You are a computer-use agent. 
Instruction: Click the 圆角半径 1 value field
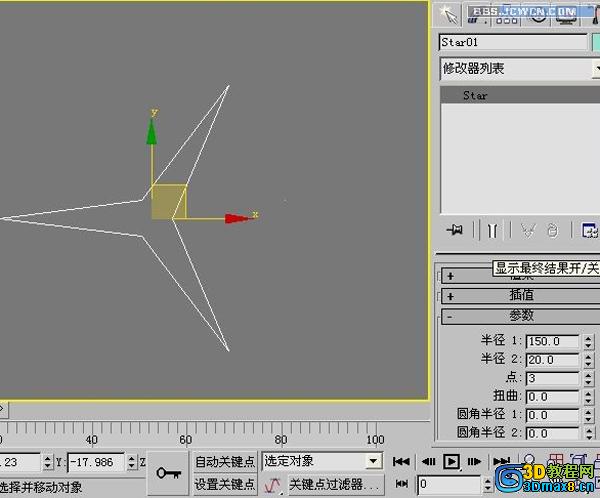[x=553, y=415]
